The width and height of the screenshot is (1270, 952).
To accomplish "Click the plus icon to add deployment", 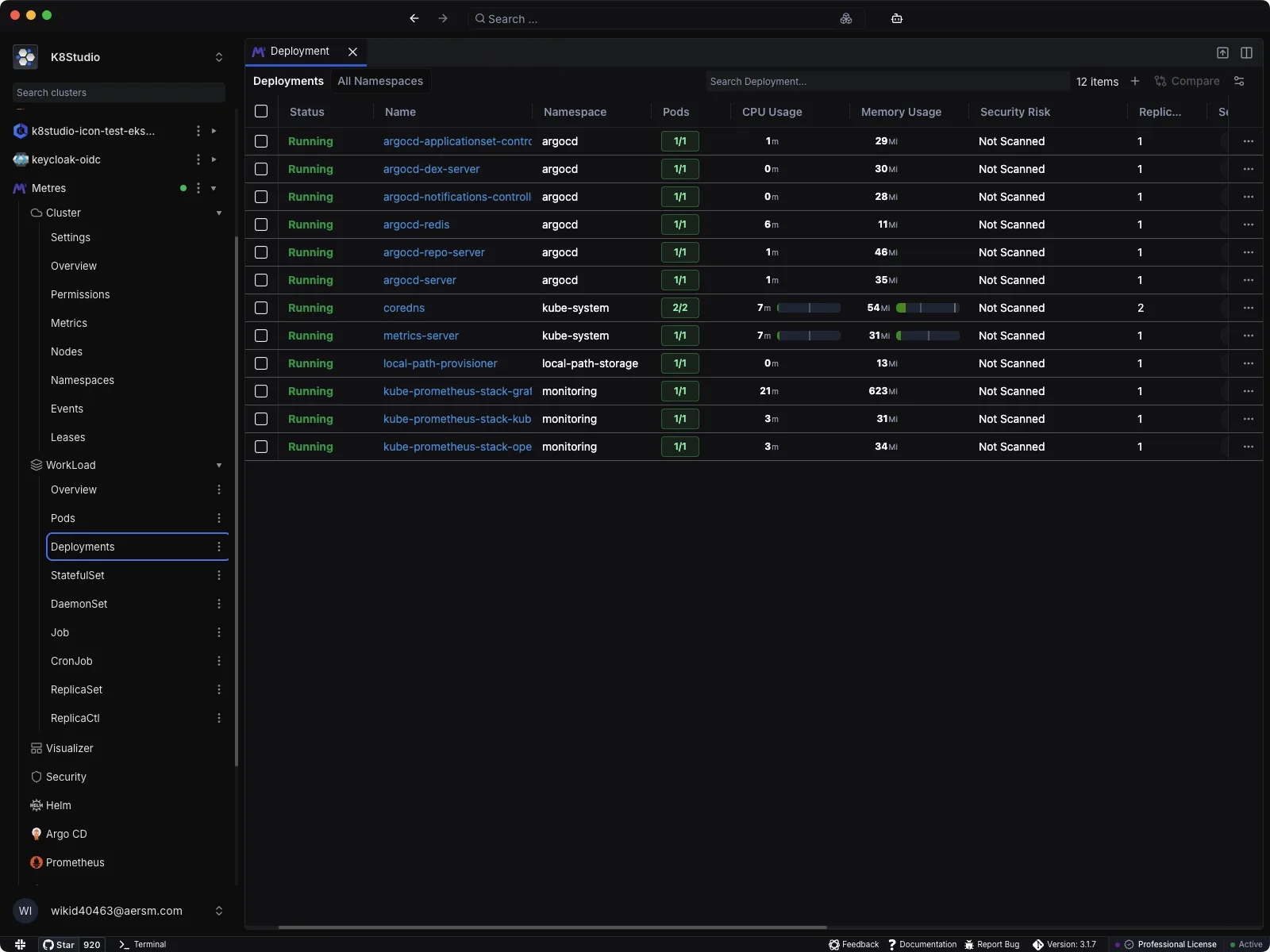I will [x=1135, y=81].
